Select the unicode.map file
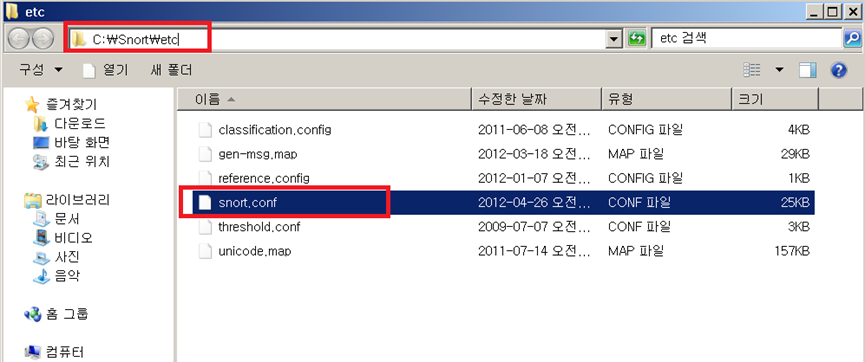The width and height of the screenshot is (865, 362). pos(255,251)
